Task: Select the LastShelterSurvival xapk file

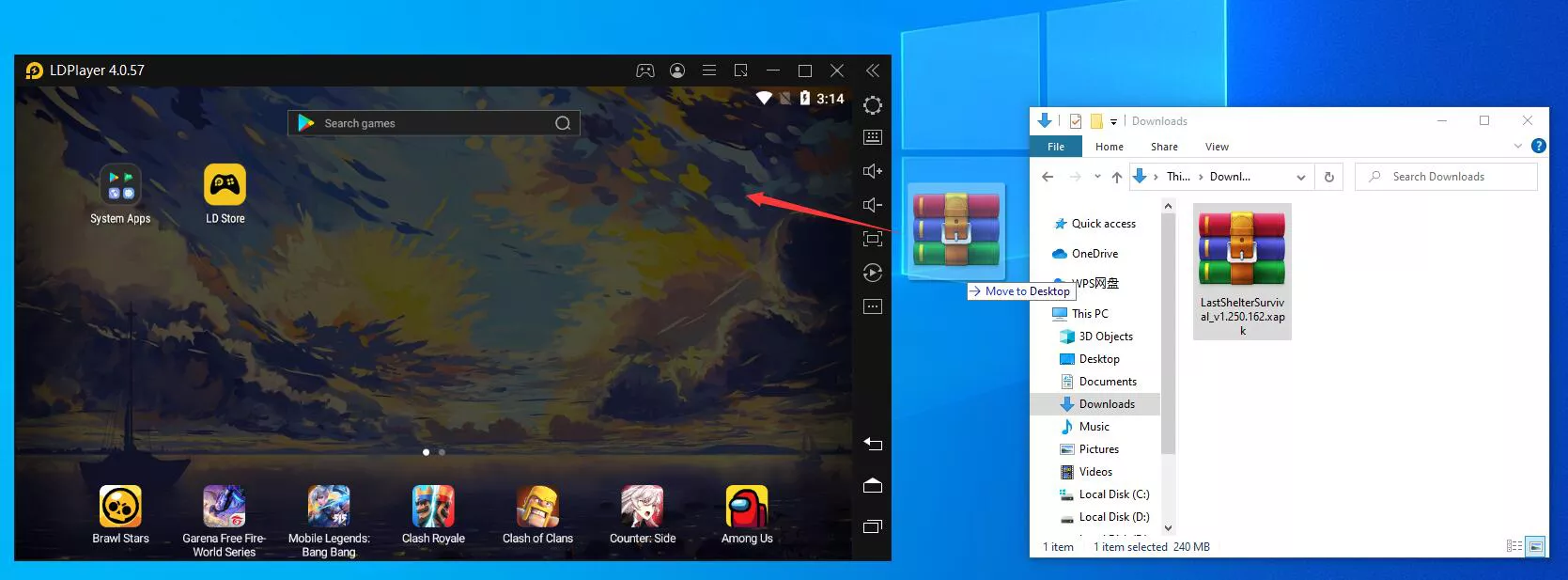Action: coord(1242,272)
